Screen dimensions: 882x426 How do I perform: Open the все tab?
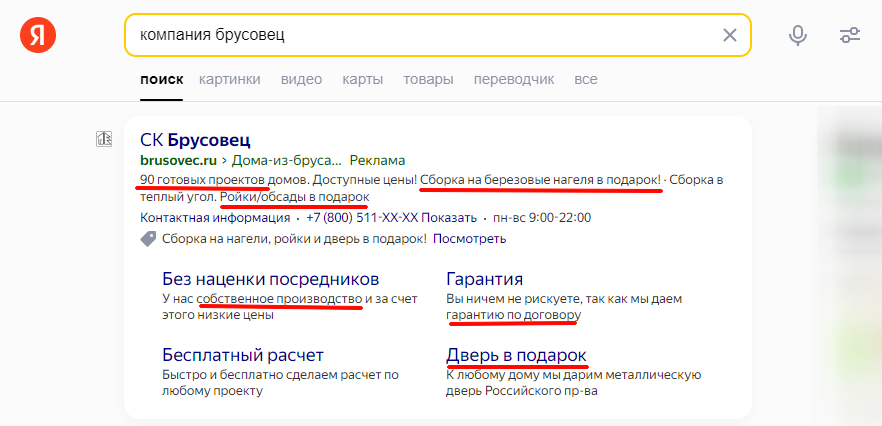pyautogui.click(x=586, y=79)
